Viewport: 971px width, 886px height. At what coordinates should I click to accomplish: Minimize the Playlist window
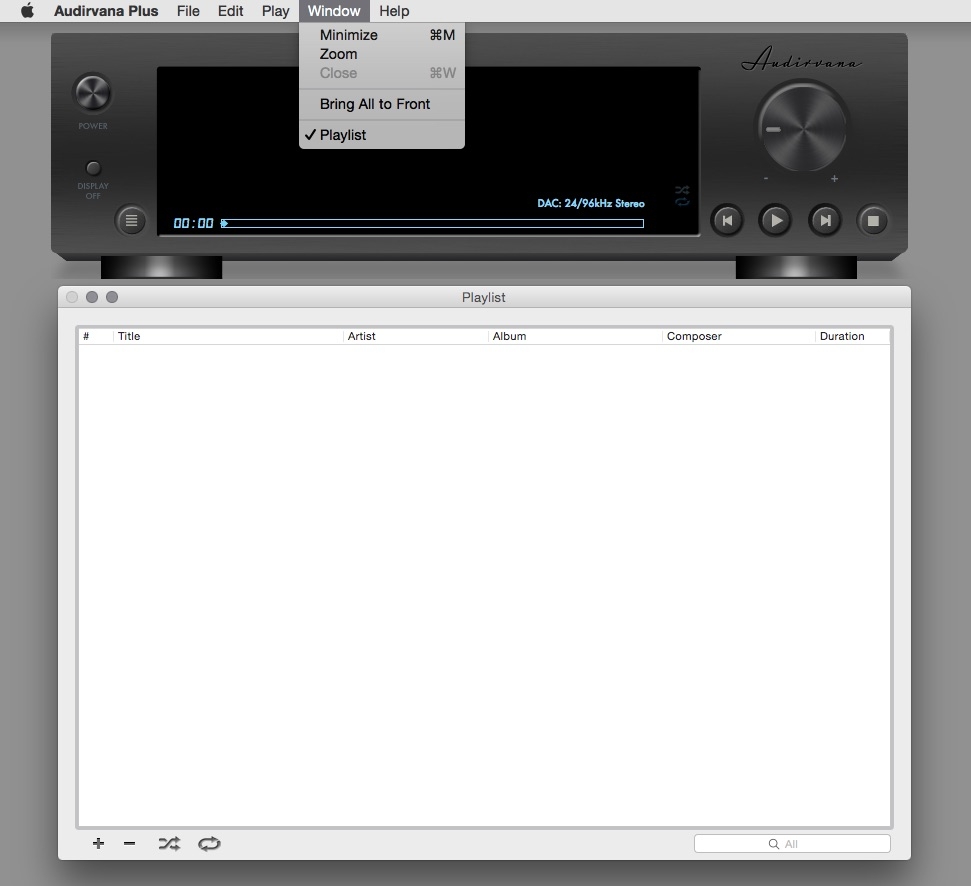pos(92,297)
